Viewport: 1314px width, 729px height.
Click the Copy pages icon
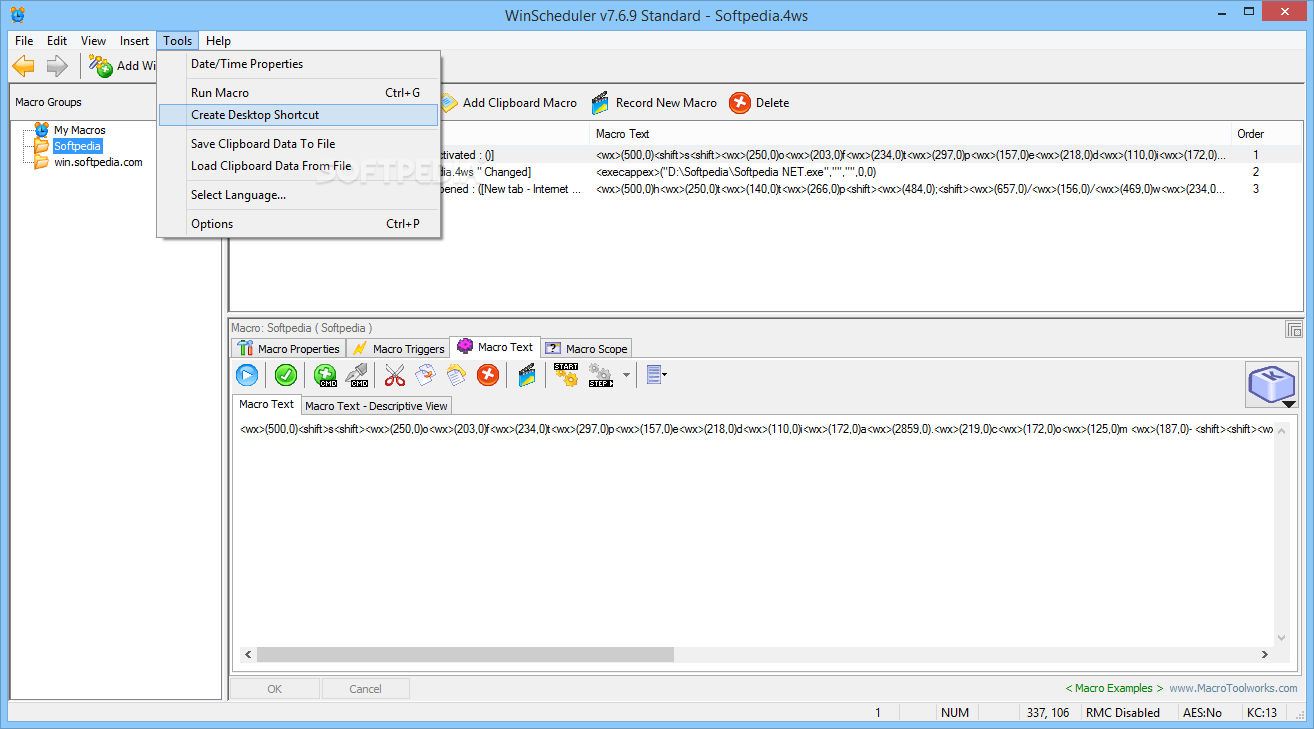pos(426,375)
